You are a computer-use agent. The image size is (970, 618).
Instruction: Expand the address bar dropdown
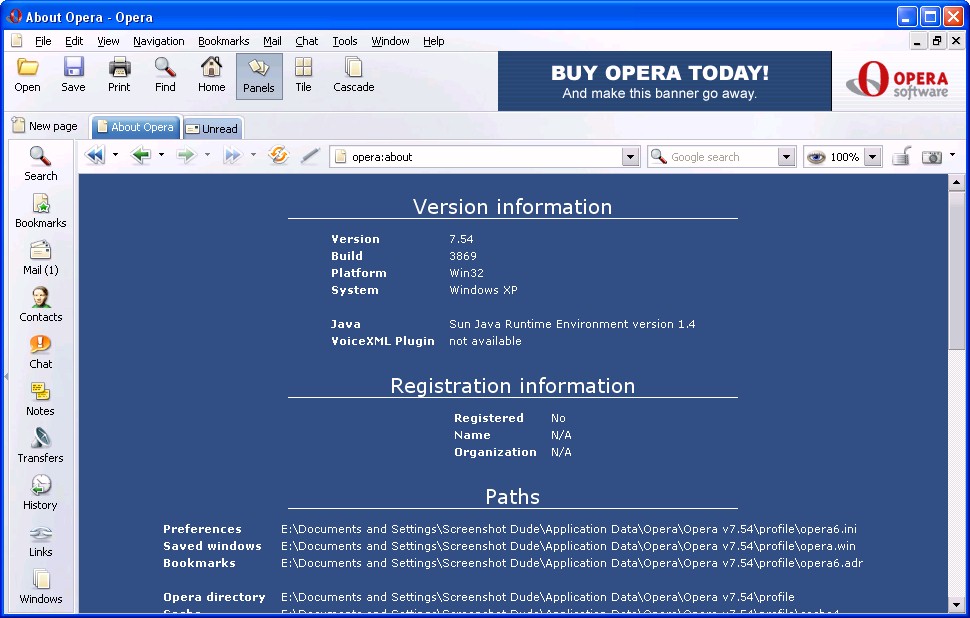click(x=630, y=157)
